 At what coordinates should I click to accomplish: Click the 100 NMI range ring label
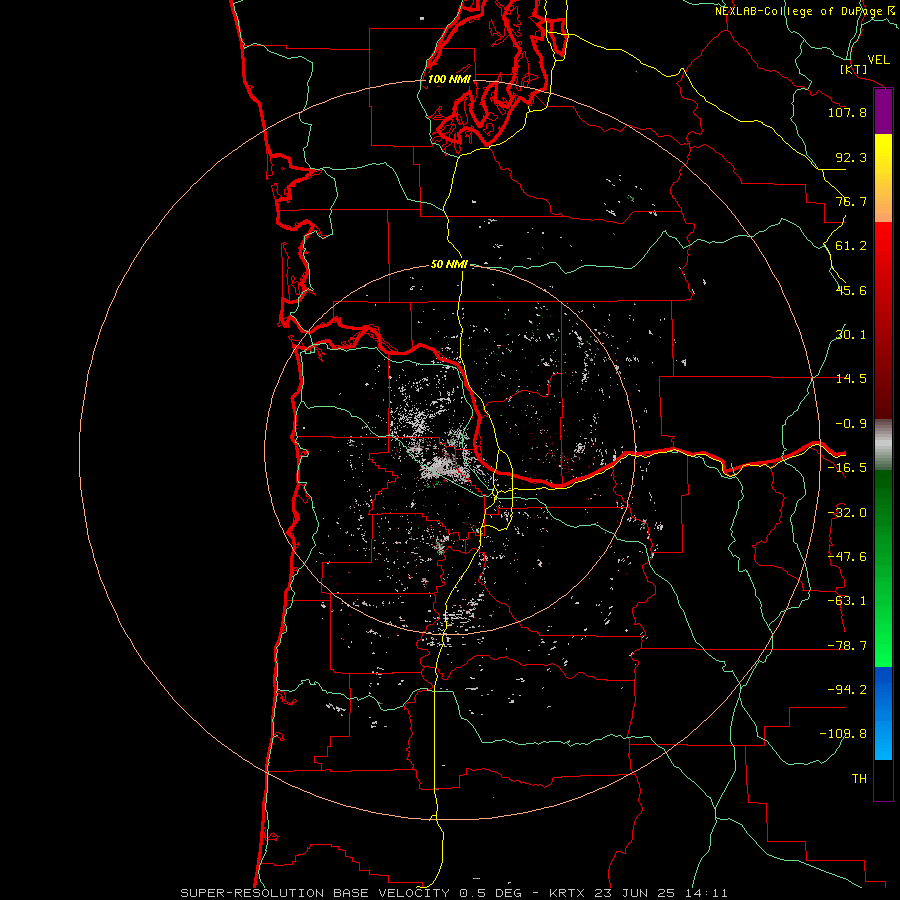coord(449,79)
